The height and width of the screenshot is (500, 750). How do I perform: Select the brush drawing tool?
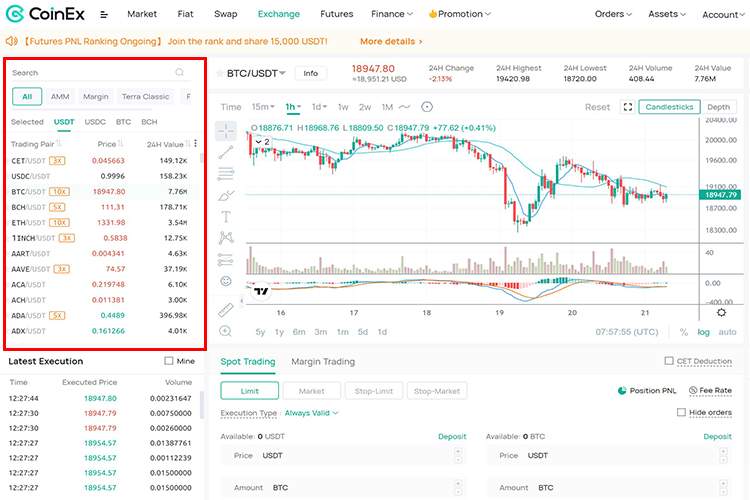225,196
